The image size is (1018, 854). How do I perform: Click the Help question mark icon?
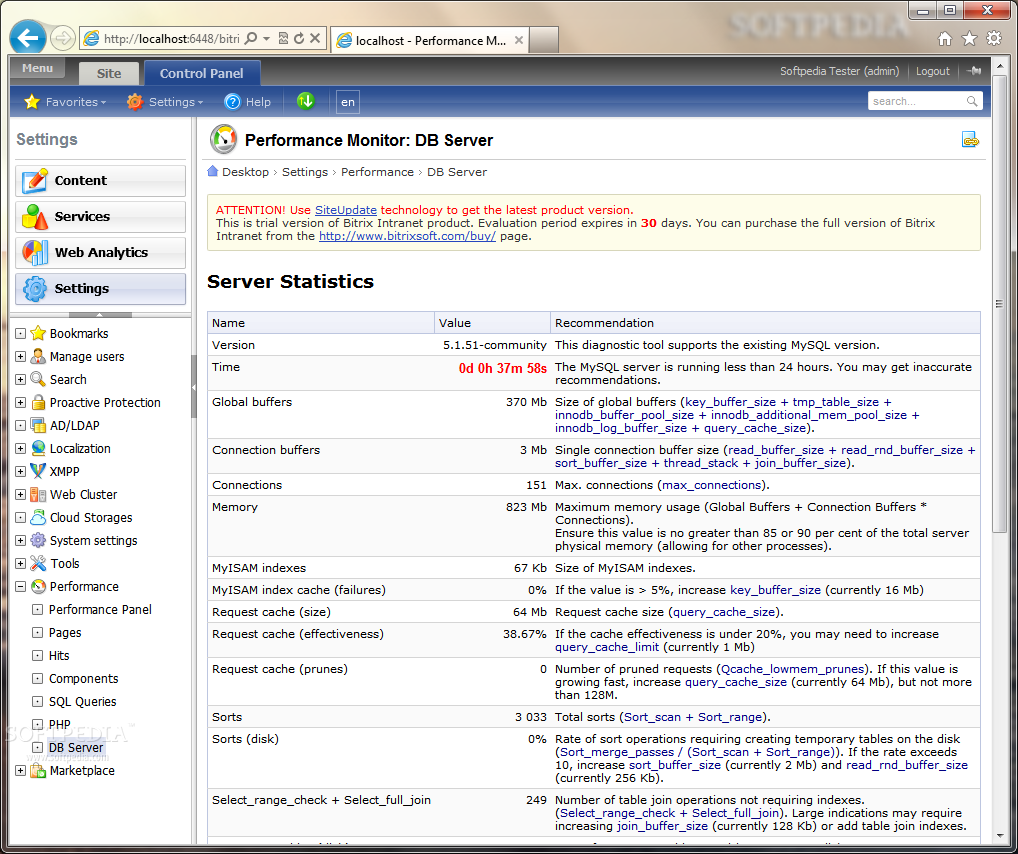pyautogui.click(x=232, y=102)
